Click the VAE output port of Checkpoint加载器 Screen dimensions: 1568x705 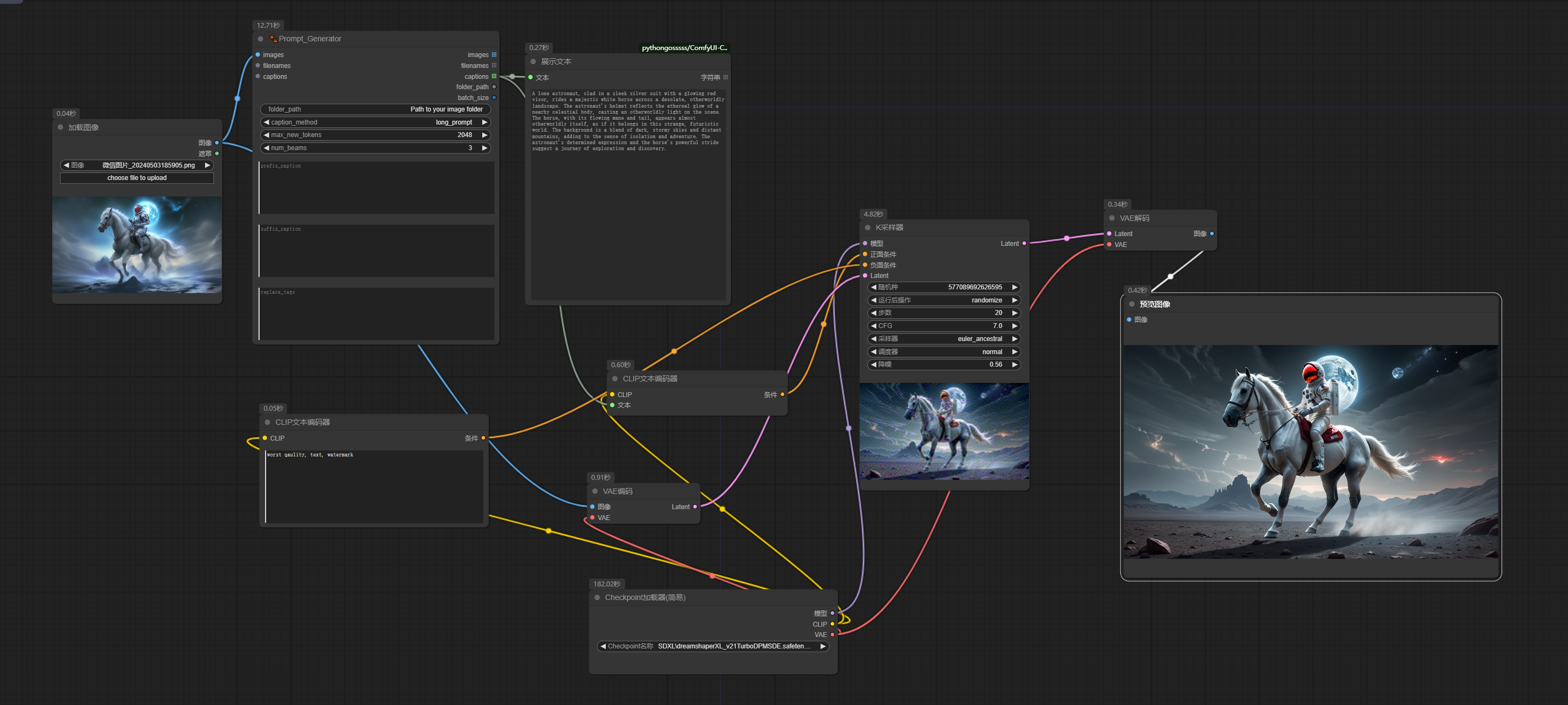(832, 634)
